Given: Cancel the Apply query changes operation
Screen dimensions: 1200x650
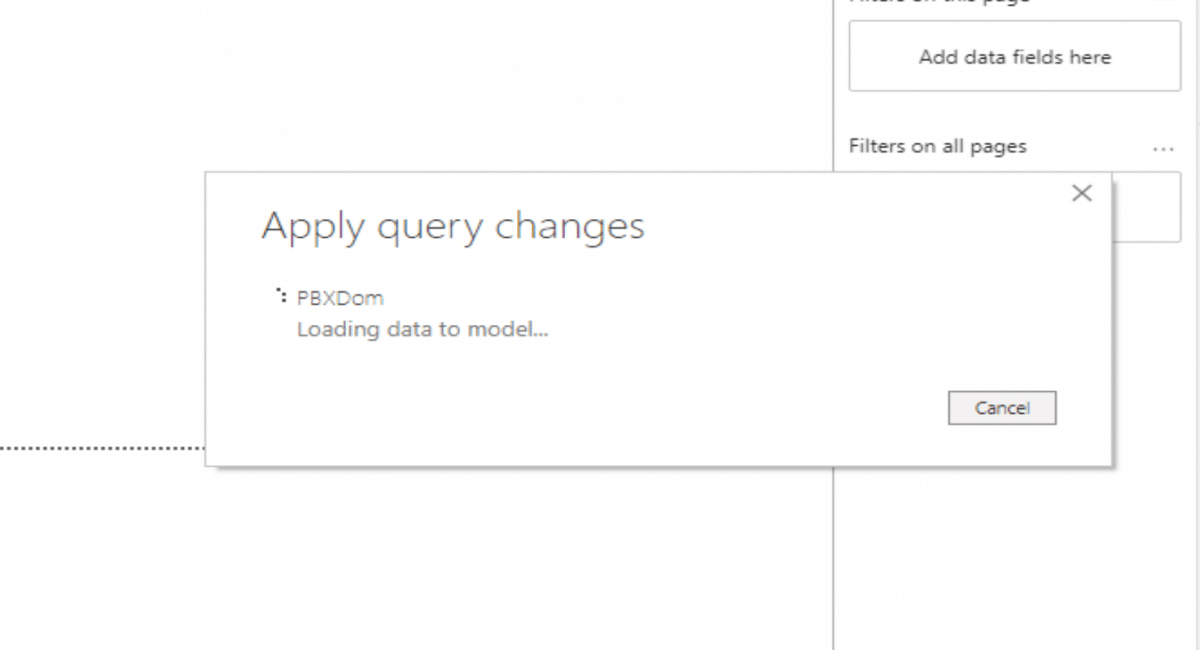Looking at the screenshot, I should coord(1001,408).
